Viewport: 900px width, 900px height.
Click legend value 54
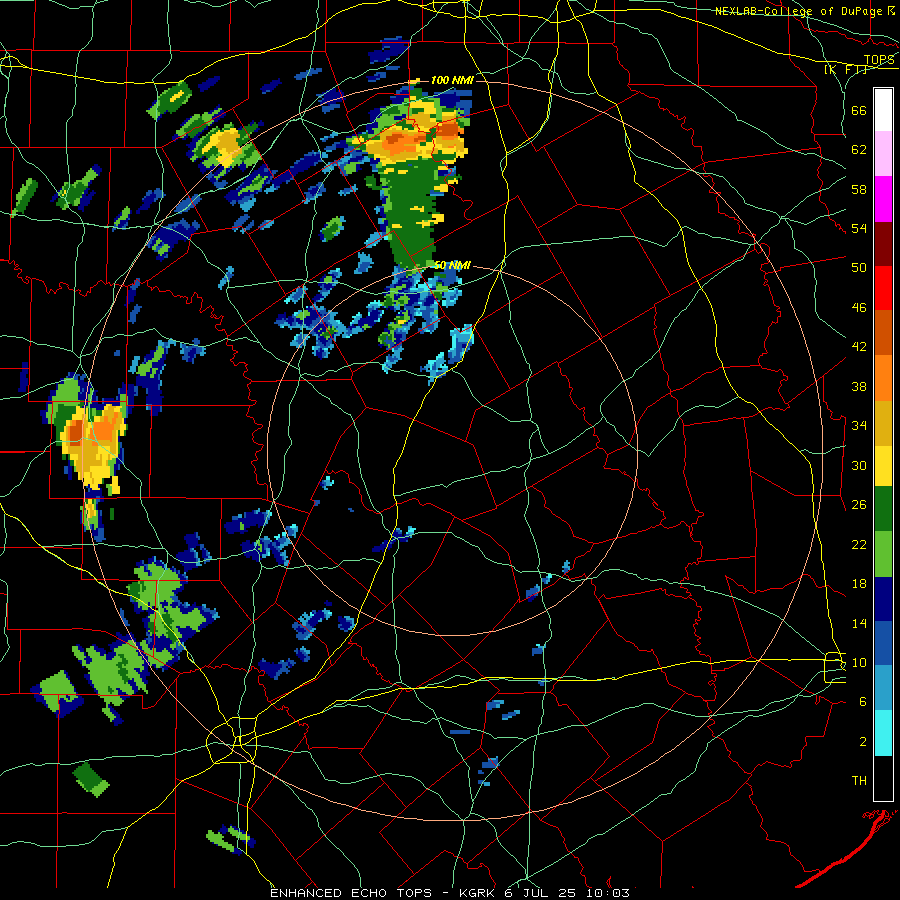pos(859,228)
